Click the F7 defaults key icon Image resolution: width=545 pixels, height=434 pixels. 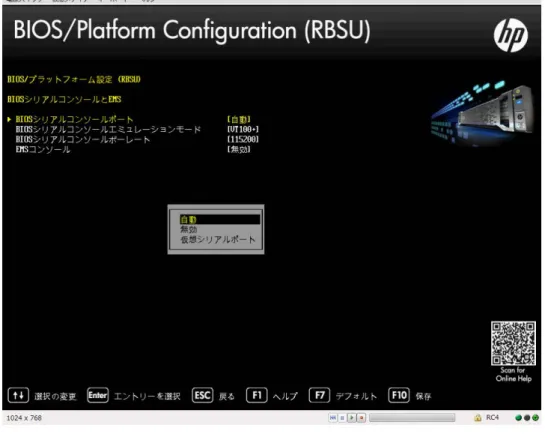[x=319, y=395]
